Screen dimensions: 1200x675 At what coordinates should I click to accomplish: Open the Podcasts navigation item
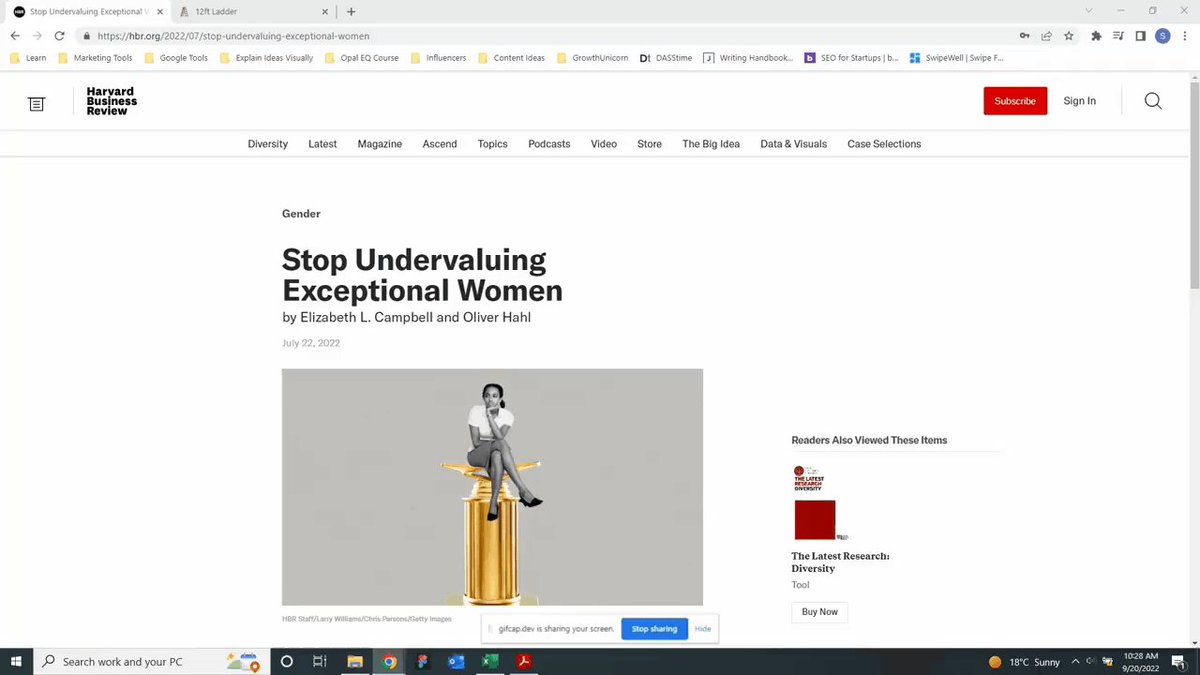(x=549, y=144)
